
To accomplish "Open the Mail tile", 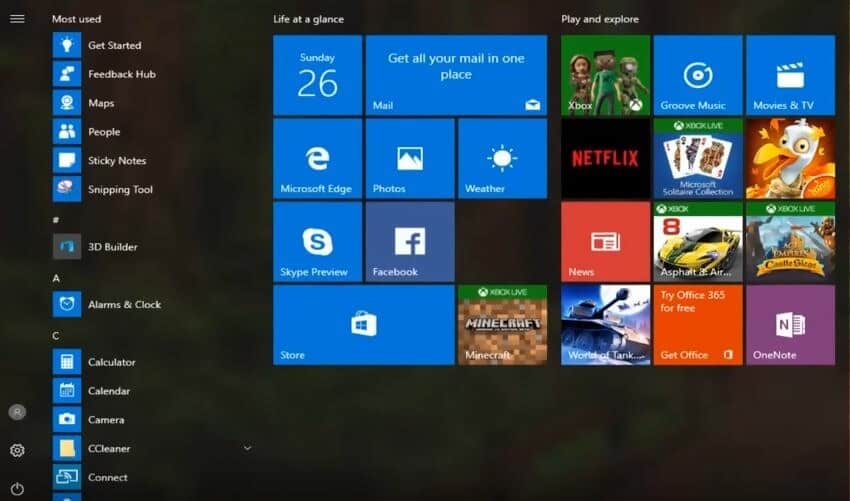I will click(456, 75).
